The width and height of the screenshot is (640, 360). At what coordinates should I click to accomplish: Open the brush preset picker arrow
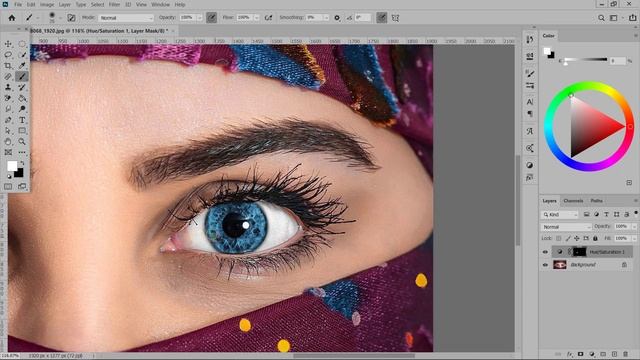[x=60, y=18]
